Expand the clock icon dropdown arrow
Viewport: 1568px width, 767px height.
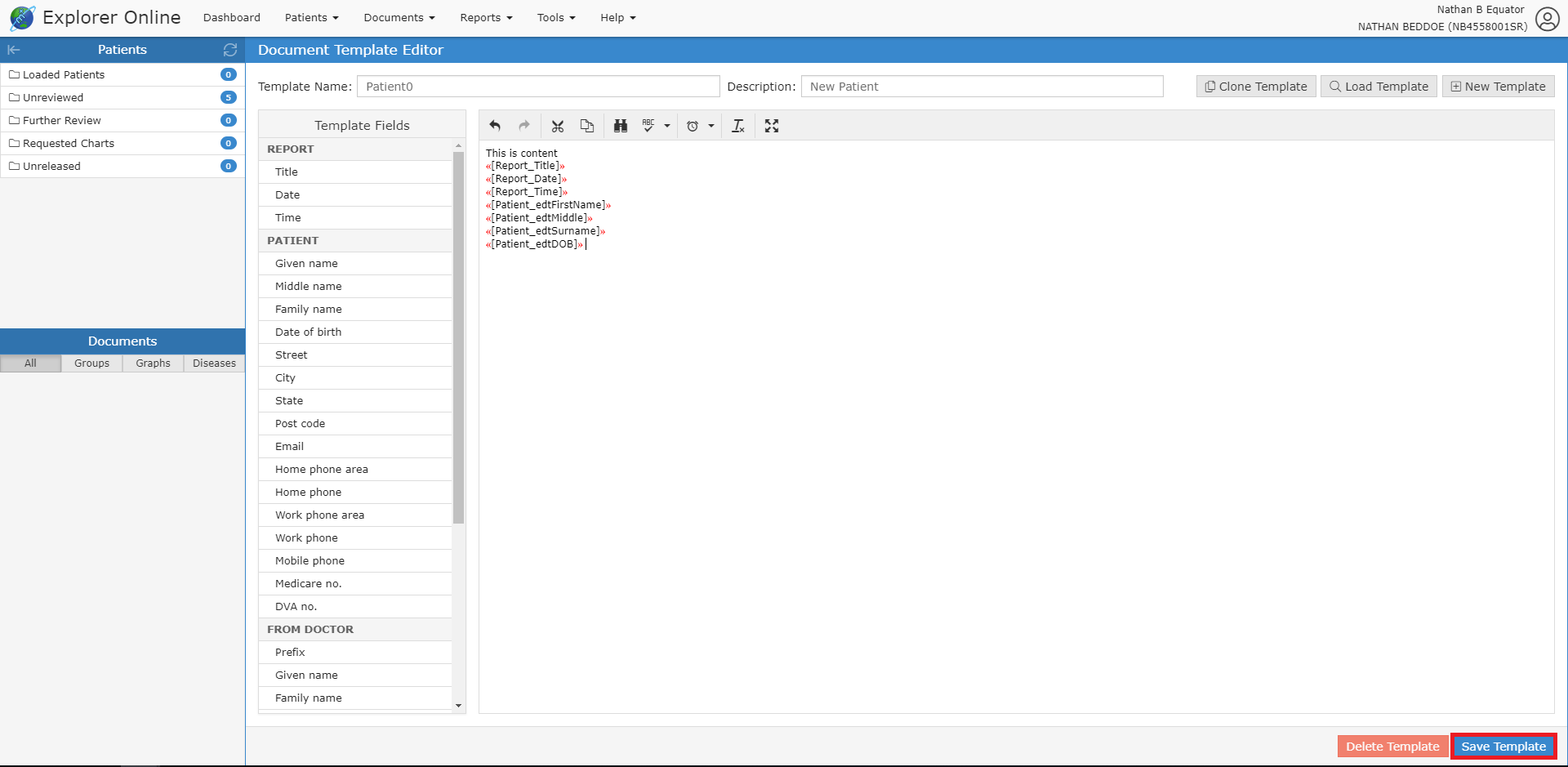tap(711, 126)
